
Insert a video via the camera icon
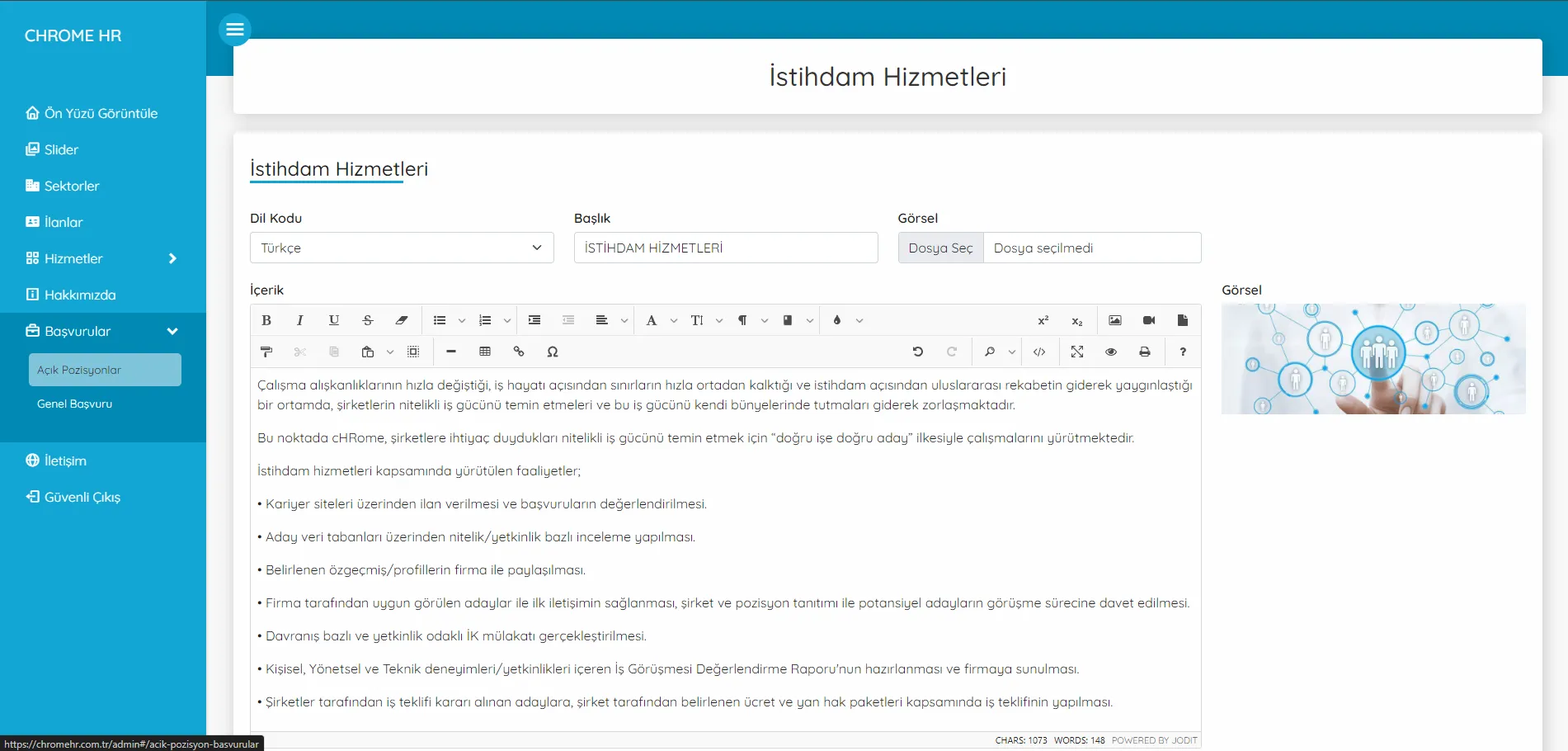1149,320
